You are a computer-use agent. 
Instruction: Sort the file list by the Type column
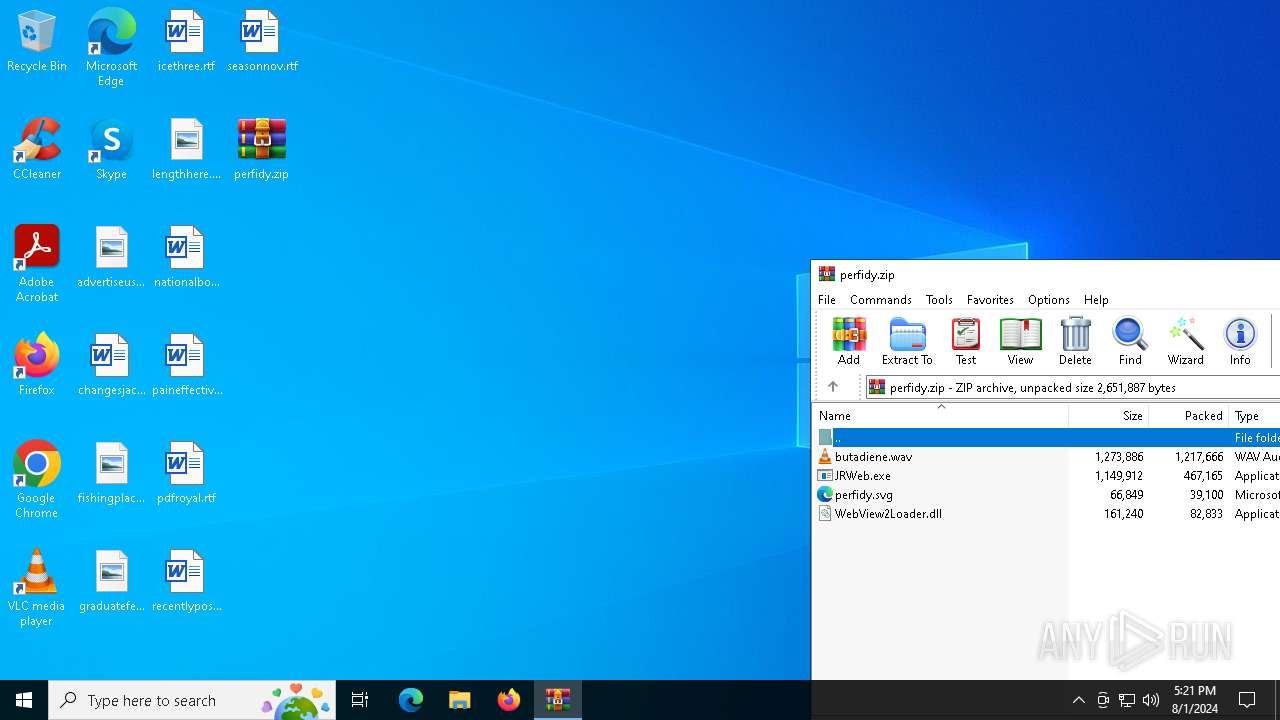(x=1254, y=415)
